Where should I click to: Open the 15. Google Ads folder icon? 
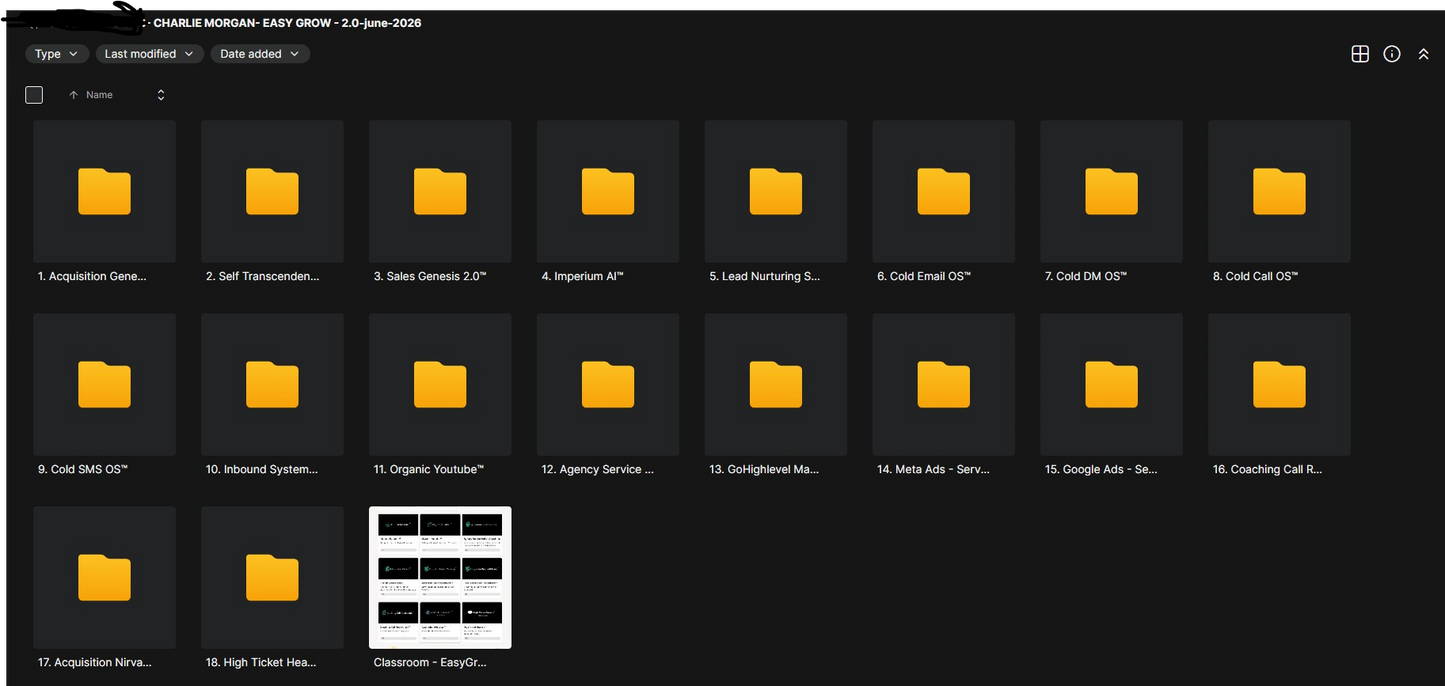point(1112,384)
